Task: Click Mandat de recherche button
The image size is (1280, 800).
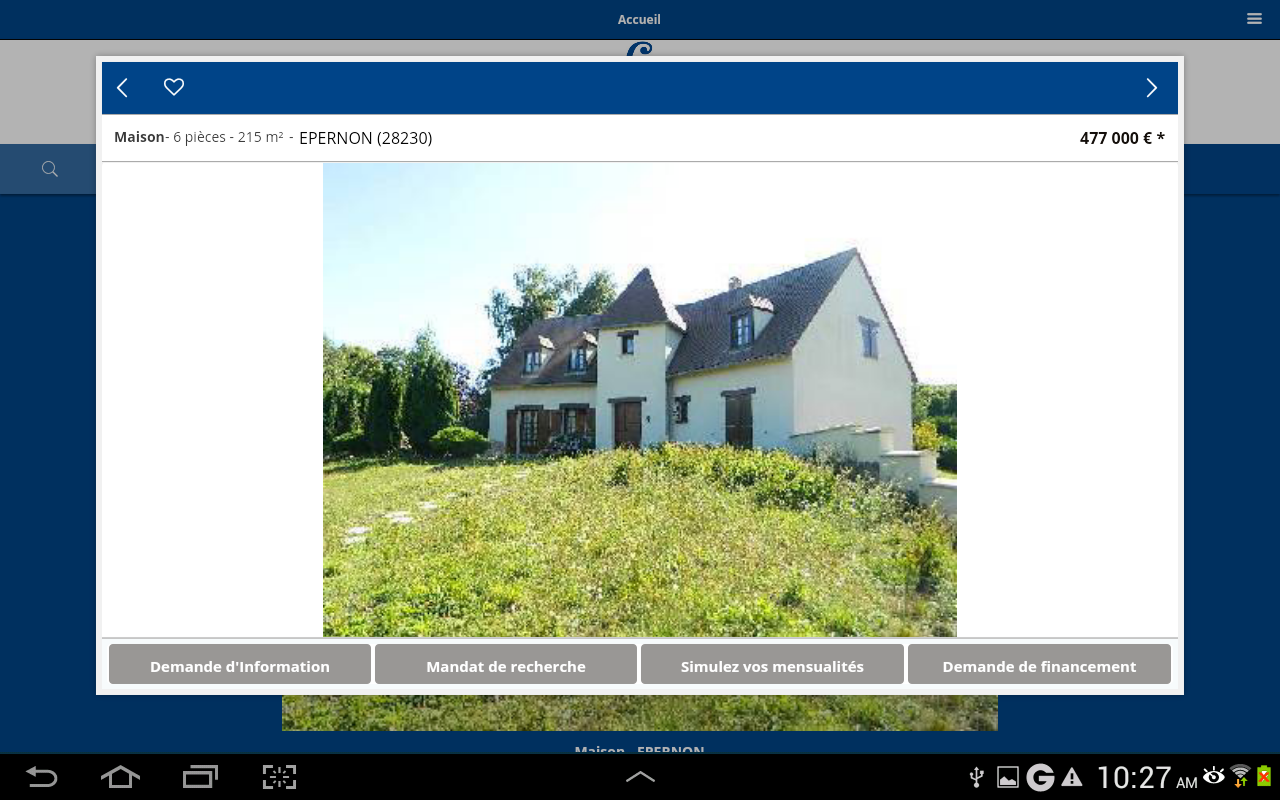Action: coord(506,665)
